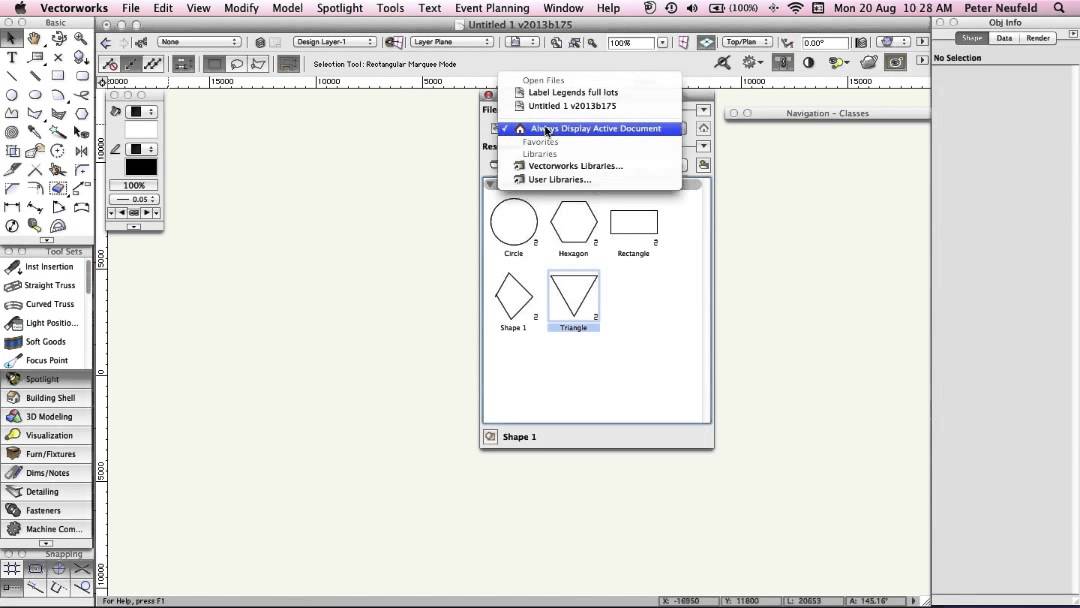Open the Layer Plane dropdown
This screenshot has width=1080, height=608.
(x=452, y=42)
